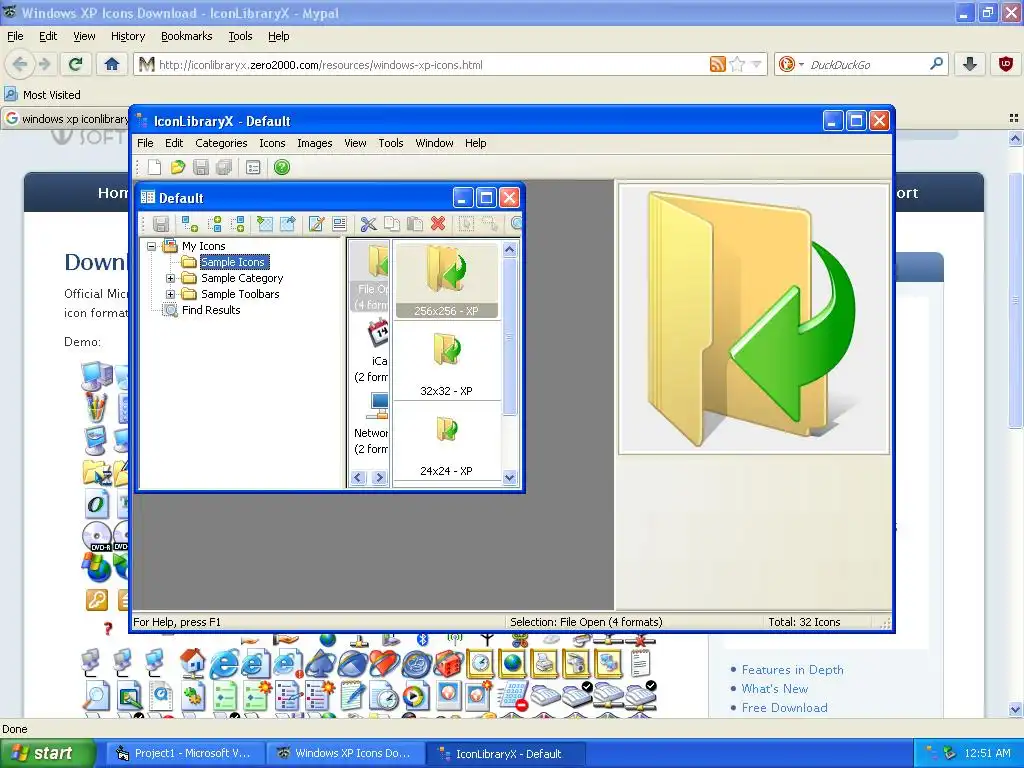1024x768 pixels.
Task: Bookmark this page with the star icon
Action: point(737,64)
